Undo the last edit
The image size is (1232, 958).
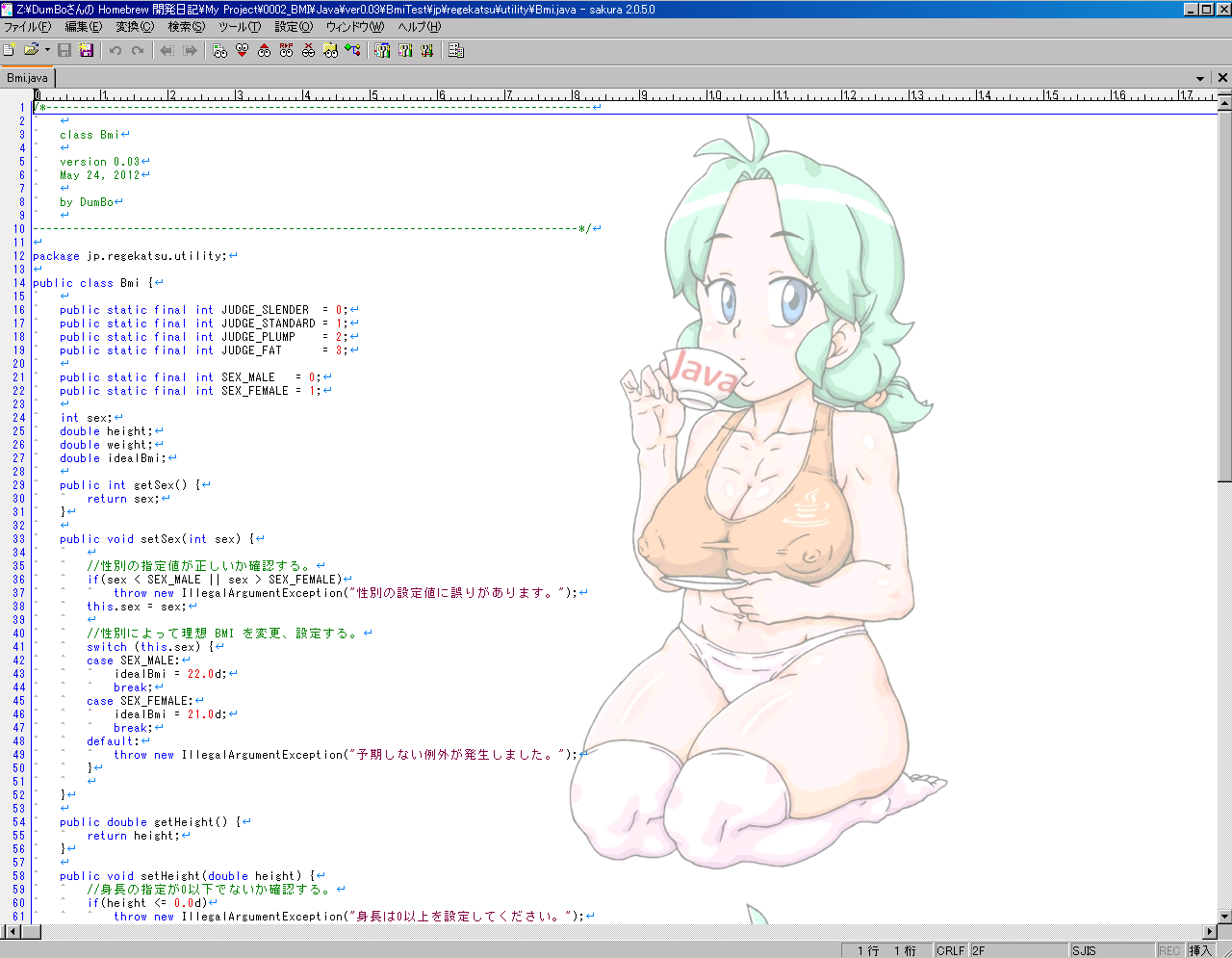pyautogui.click(x=115, y=50)
